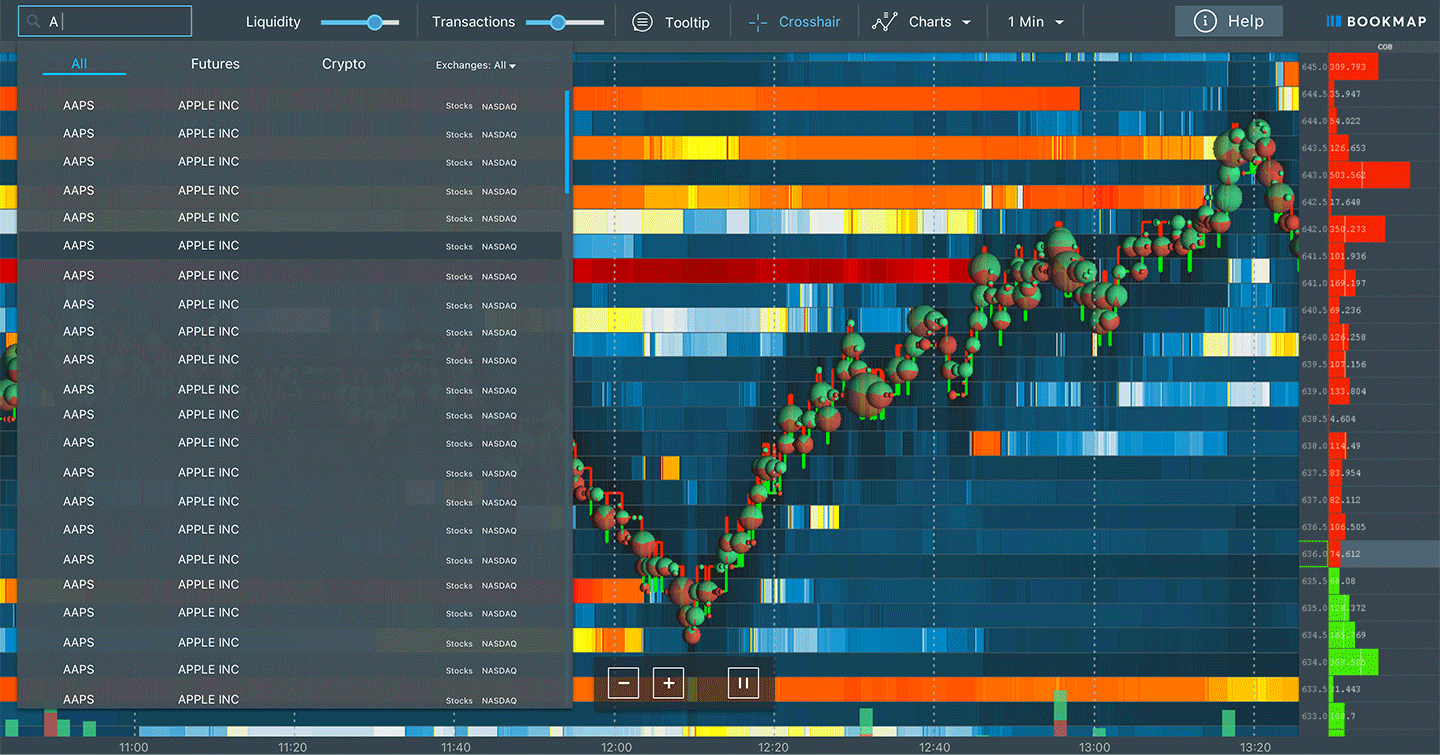Click the magnifier search icon
This screenshot has height=755, width=1440.
coord(35,22)
